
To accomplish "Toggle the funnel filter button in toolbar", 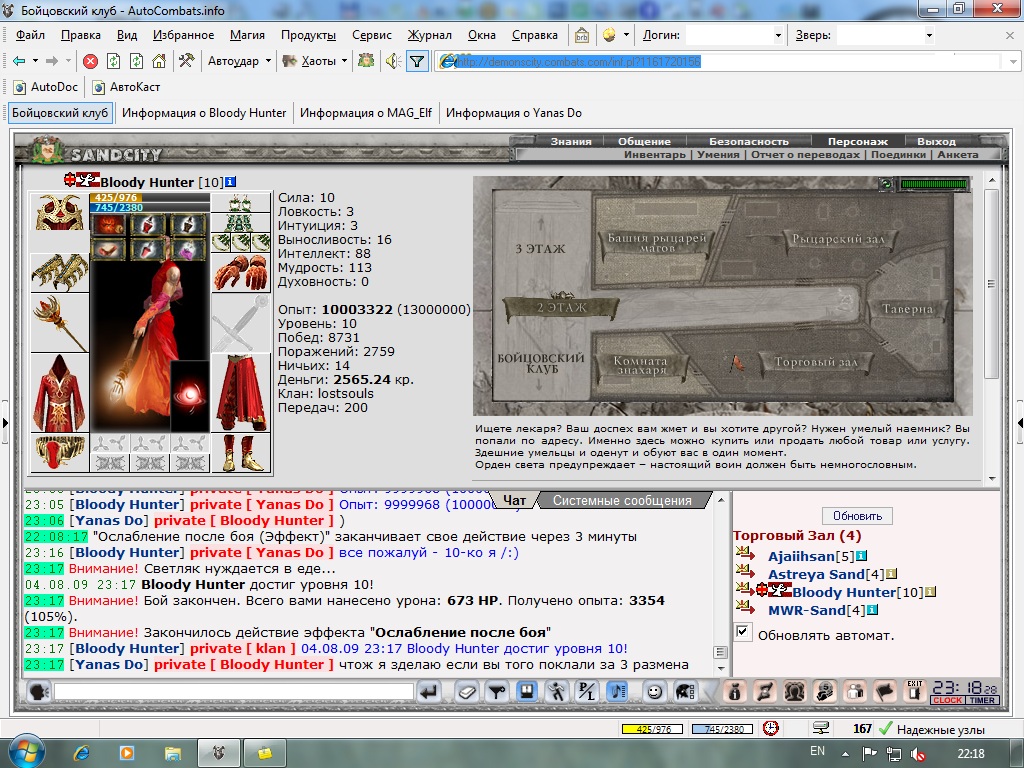I will pyautogui.click(x=417, y=61).
